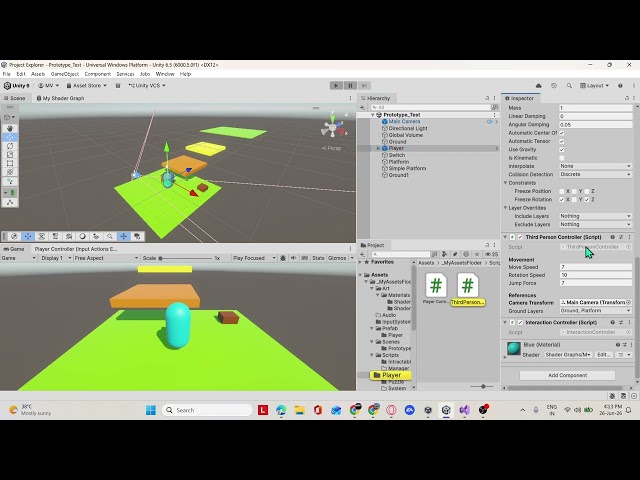Select the Hand view tool in Scene

pyautogui.click(x=10, y=128)
